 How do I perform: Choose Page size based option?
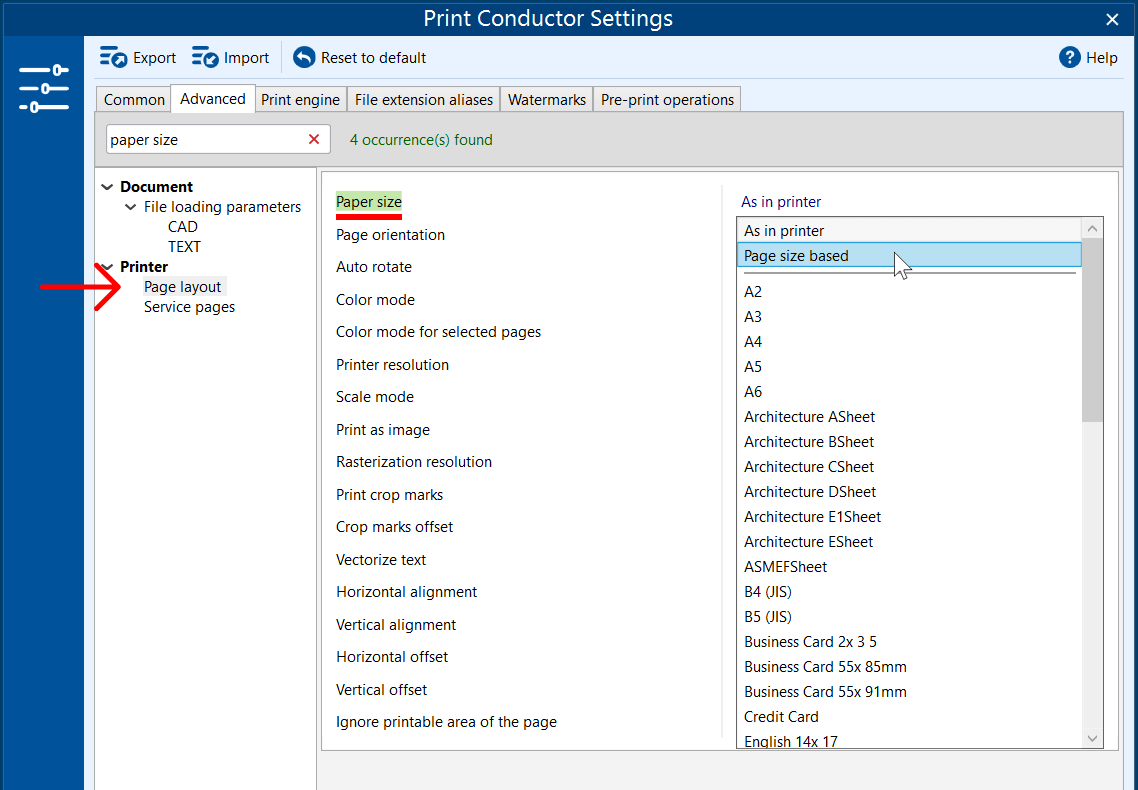[796, 256]
